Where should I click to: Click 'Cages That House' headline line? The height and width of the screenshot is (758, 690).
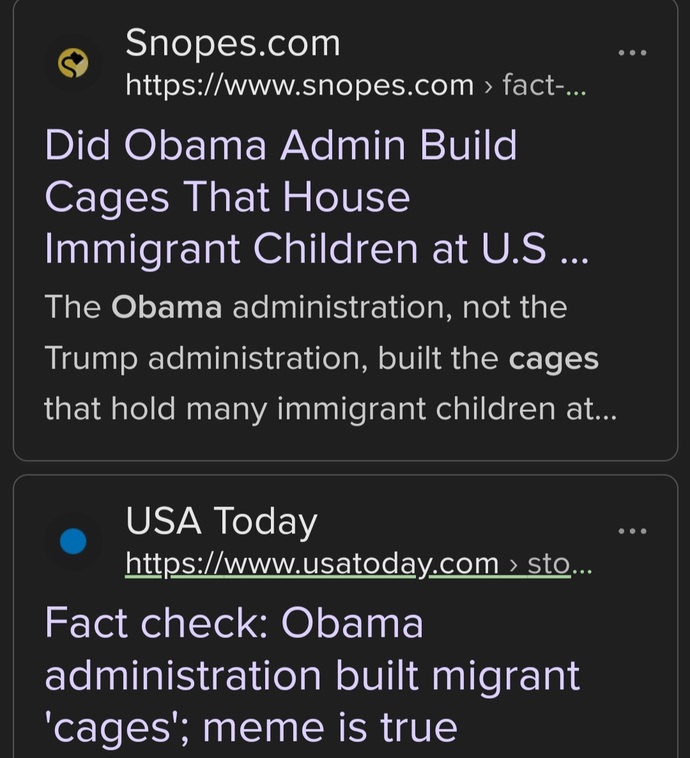click(x=227, y=197)
